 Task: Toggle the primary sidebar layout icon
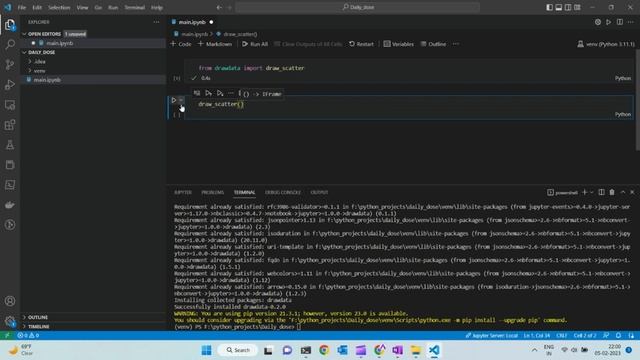[x=549, y=7]
